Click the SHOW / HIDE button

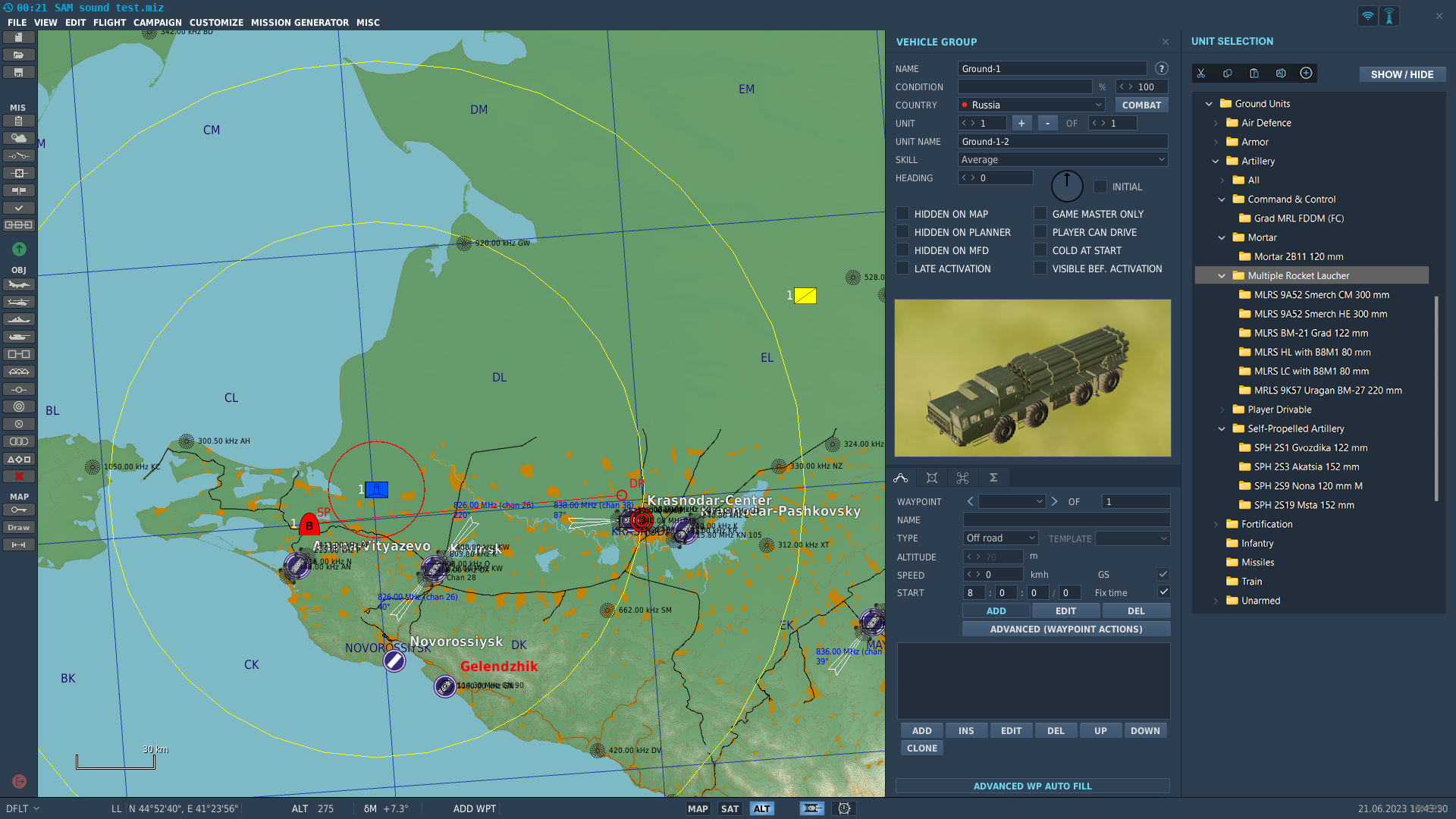tap(1402, 74)
